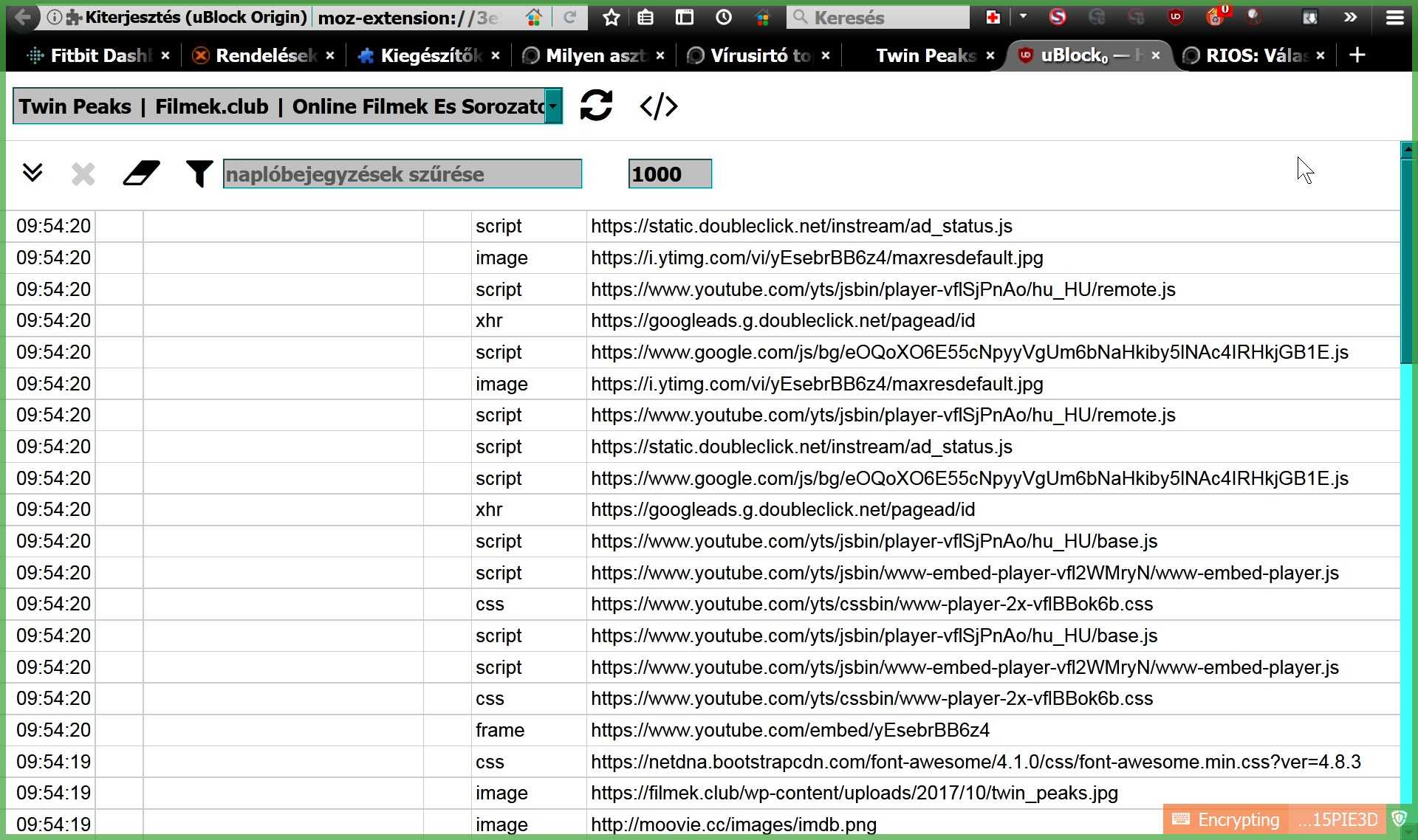The image size is (1418, 840).
Task: Click the eraser clear log icon
Action: 141,174
